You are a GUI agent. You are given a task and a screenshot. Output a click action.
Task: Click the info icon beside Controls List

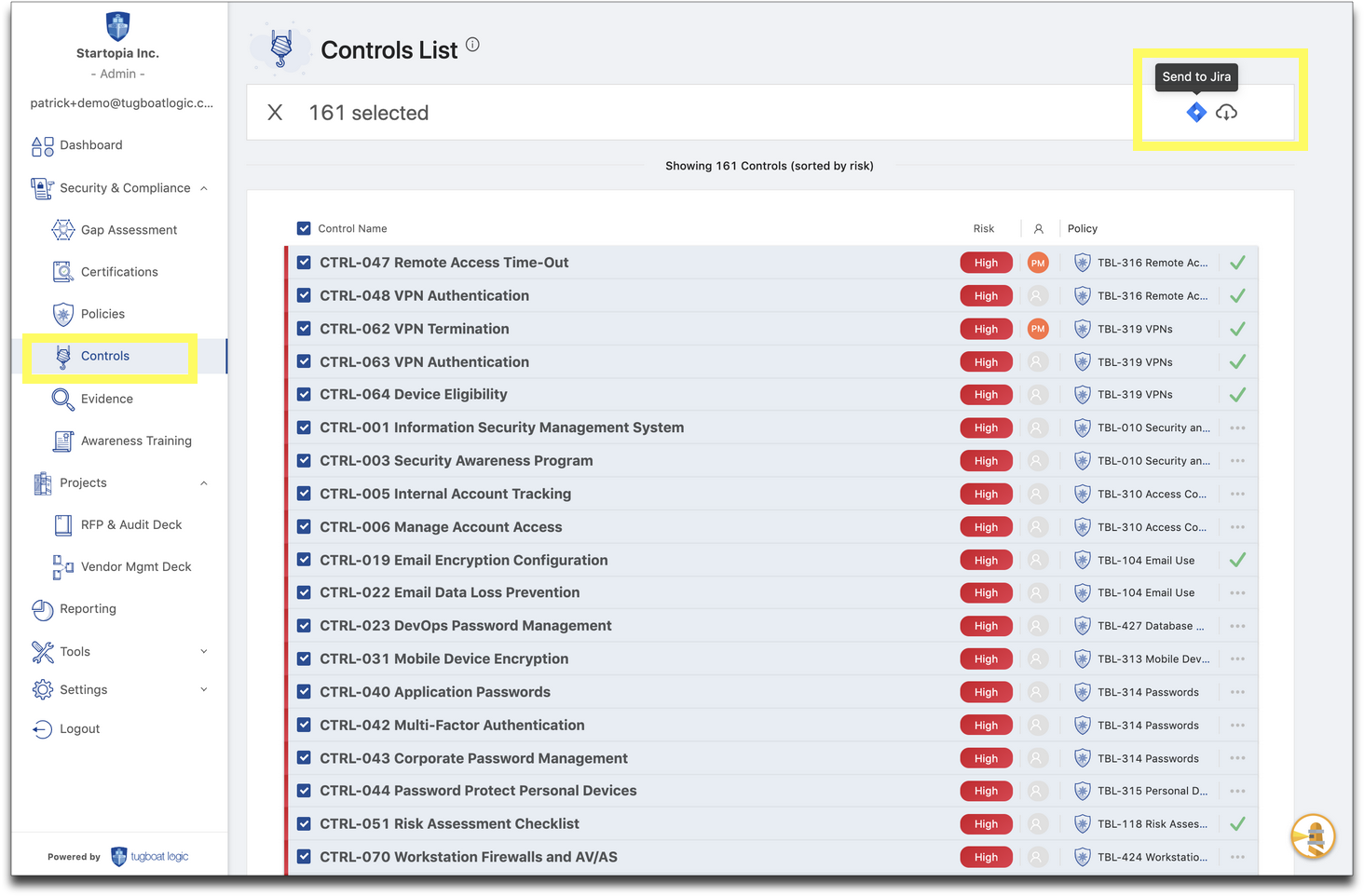472,45
